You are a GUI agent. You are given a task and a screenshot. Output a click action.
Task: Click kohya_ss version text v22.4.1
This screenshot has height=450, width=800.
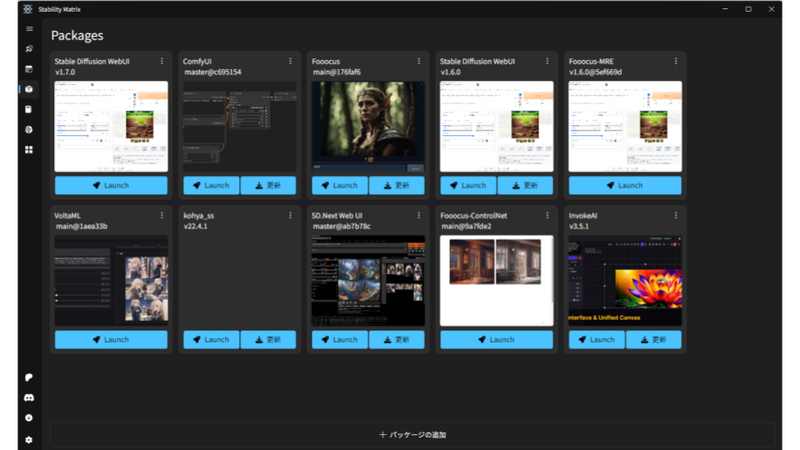(x=195, y=226)
